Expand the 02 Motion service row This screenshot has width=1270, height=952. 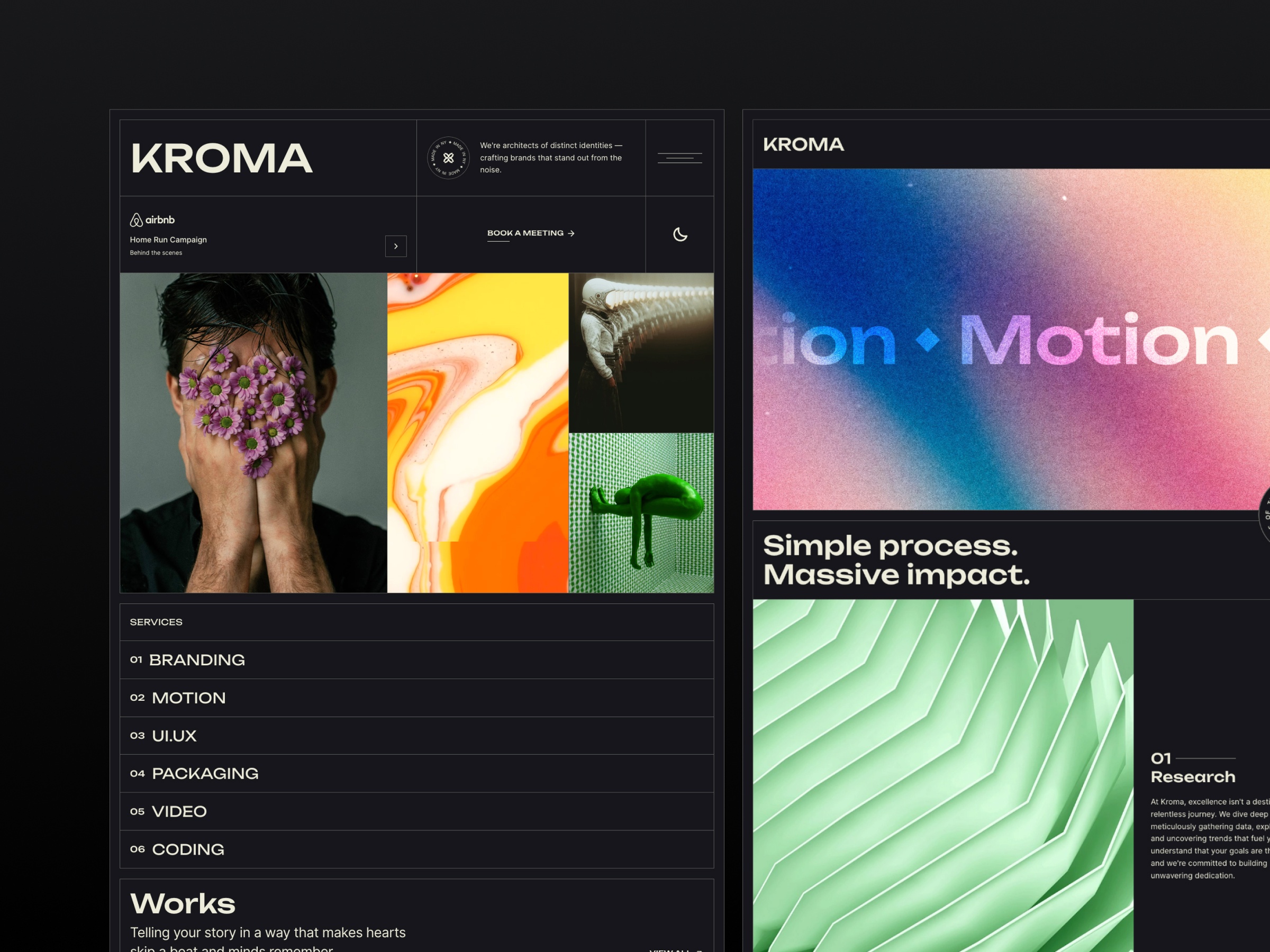point(416,697)
